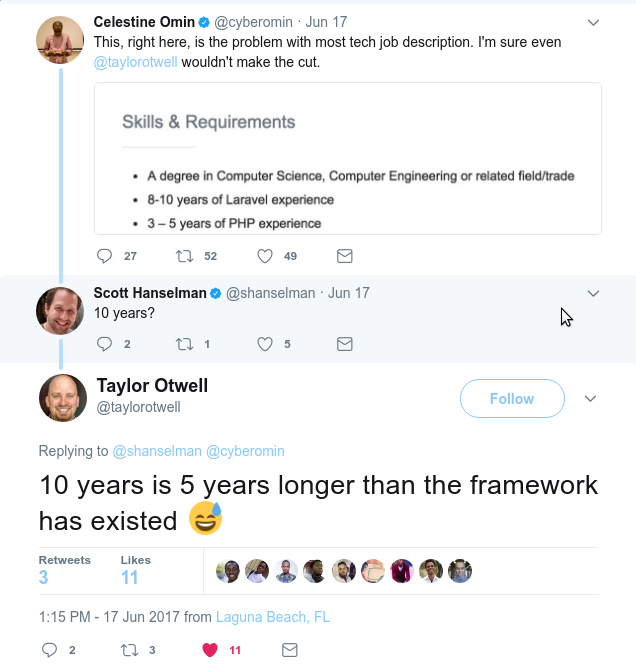
Task: Reply to Scott Hanselman's tweet
Action: [x=105, y=344]
